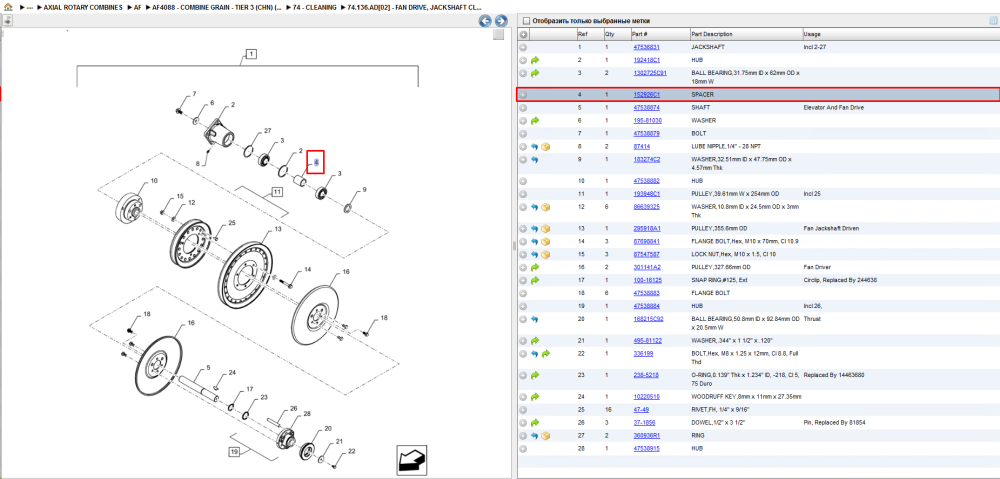
Task: Open the AF breadcrumb item
Action: tap(138, 7)
